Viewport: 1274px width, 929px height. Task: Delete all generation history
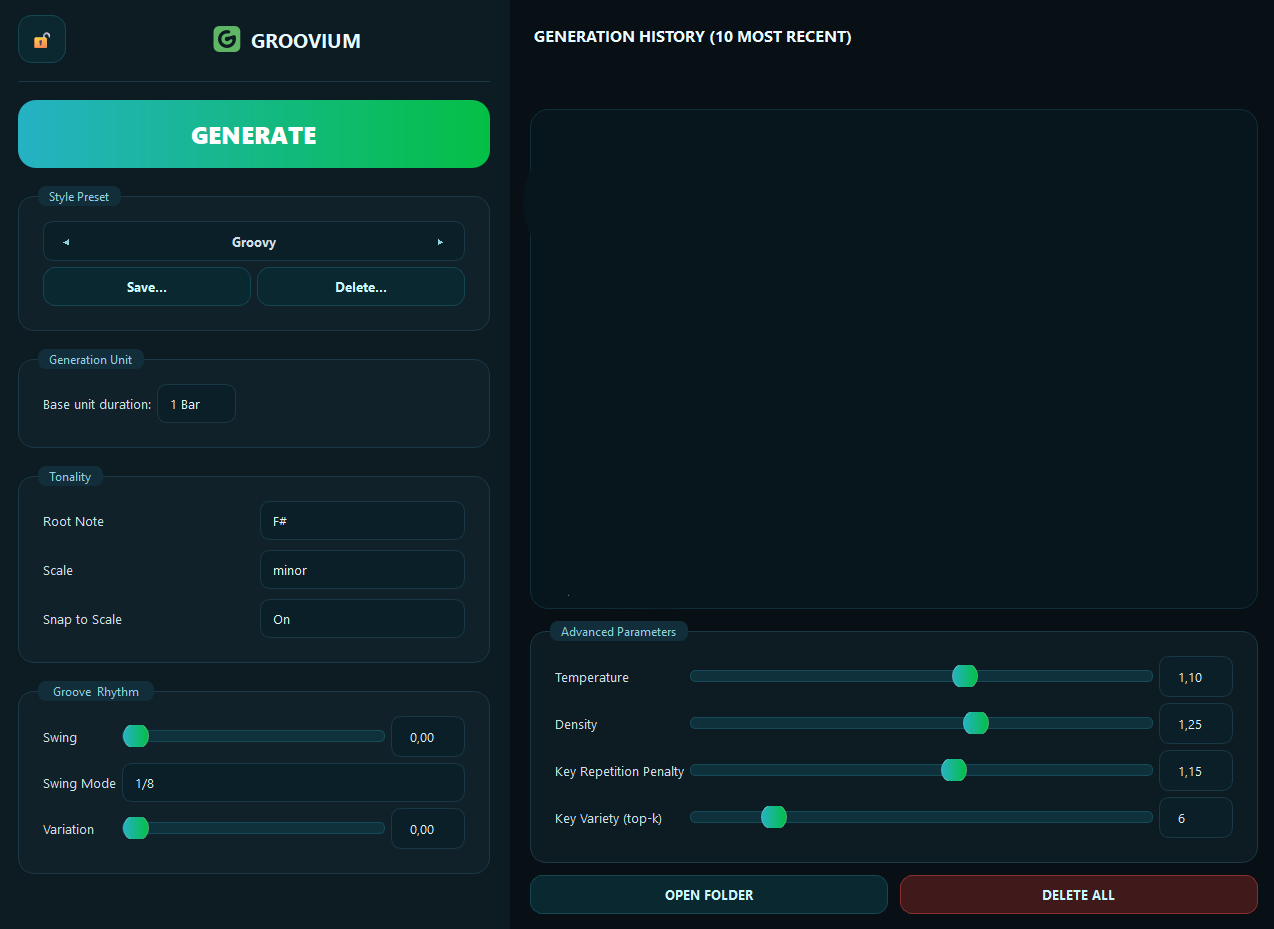point(1078,895)
